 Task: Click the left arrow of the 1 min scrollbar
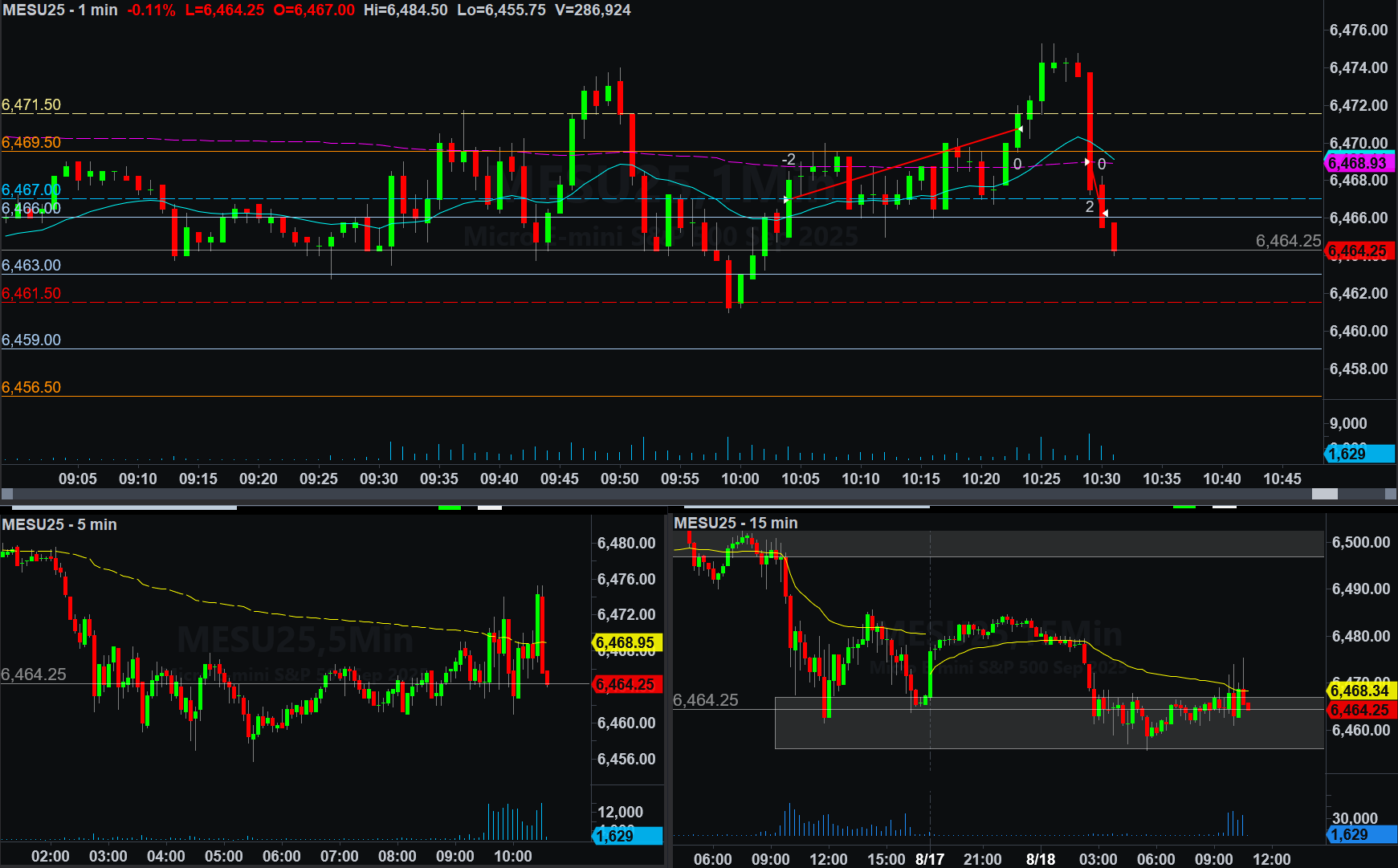point(7,494)
